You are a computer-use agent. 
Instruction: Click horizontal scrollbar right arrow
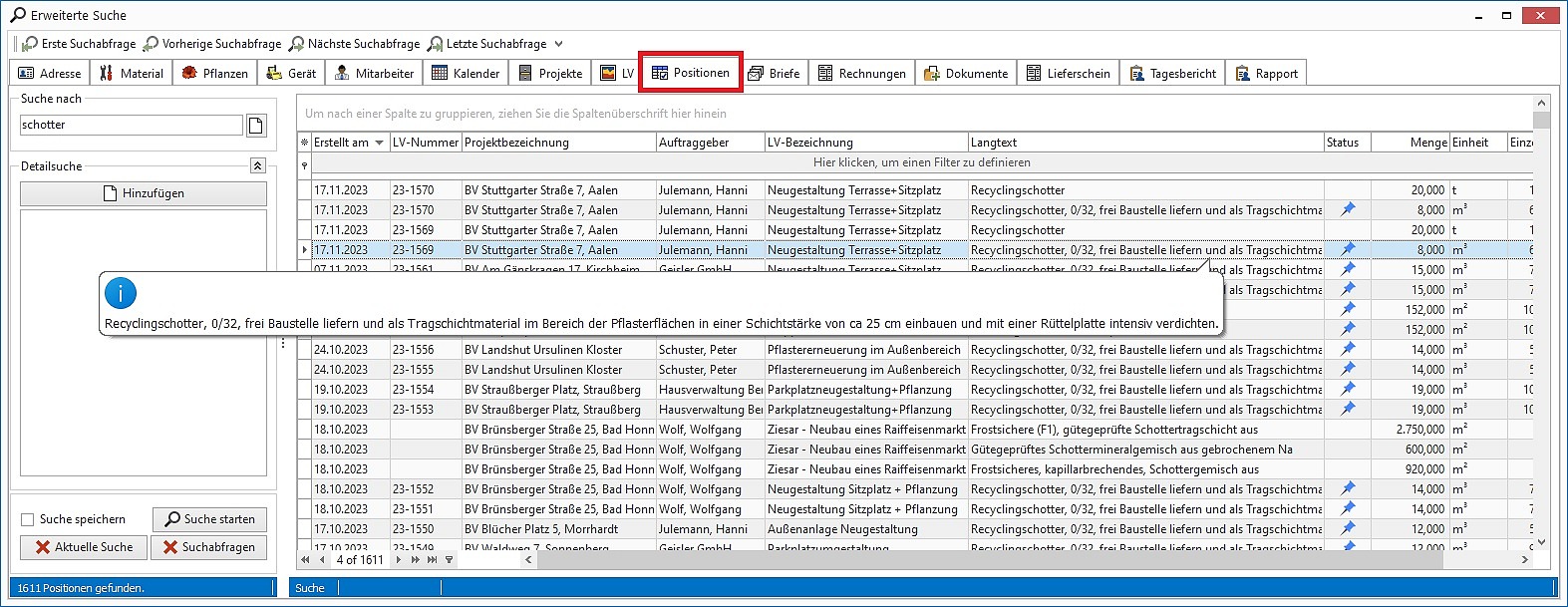[1524, 560]
